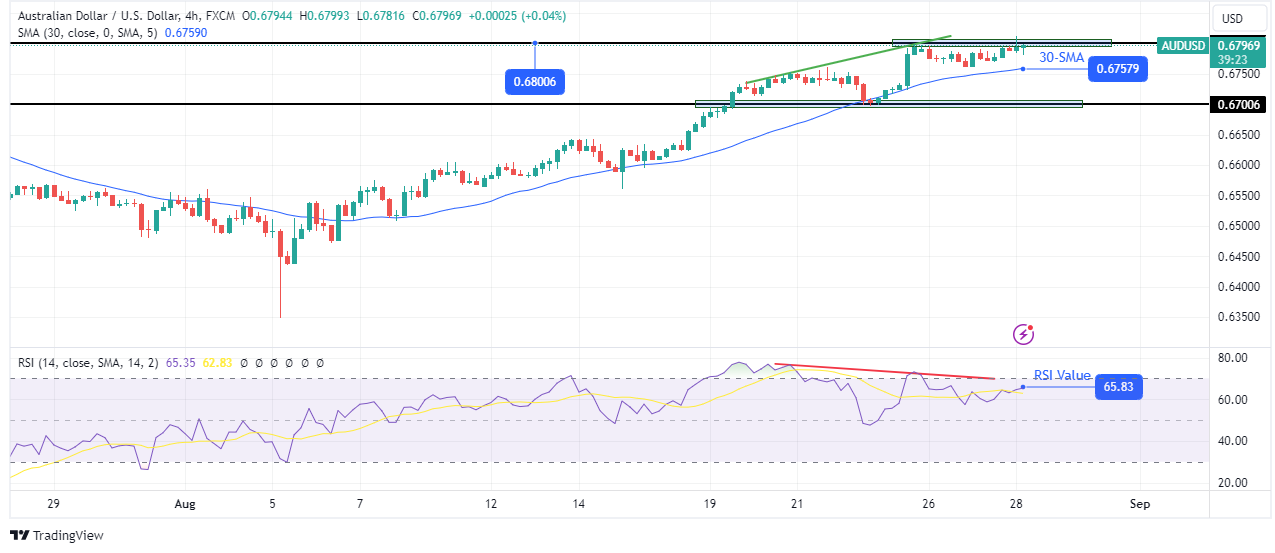Click the 29 date on time axis

pyautogui.click(x=54, y=505)
